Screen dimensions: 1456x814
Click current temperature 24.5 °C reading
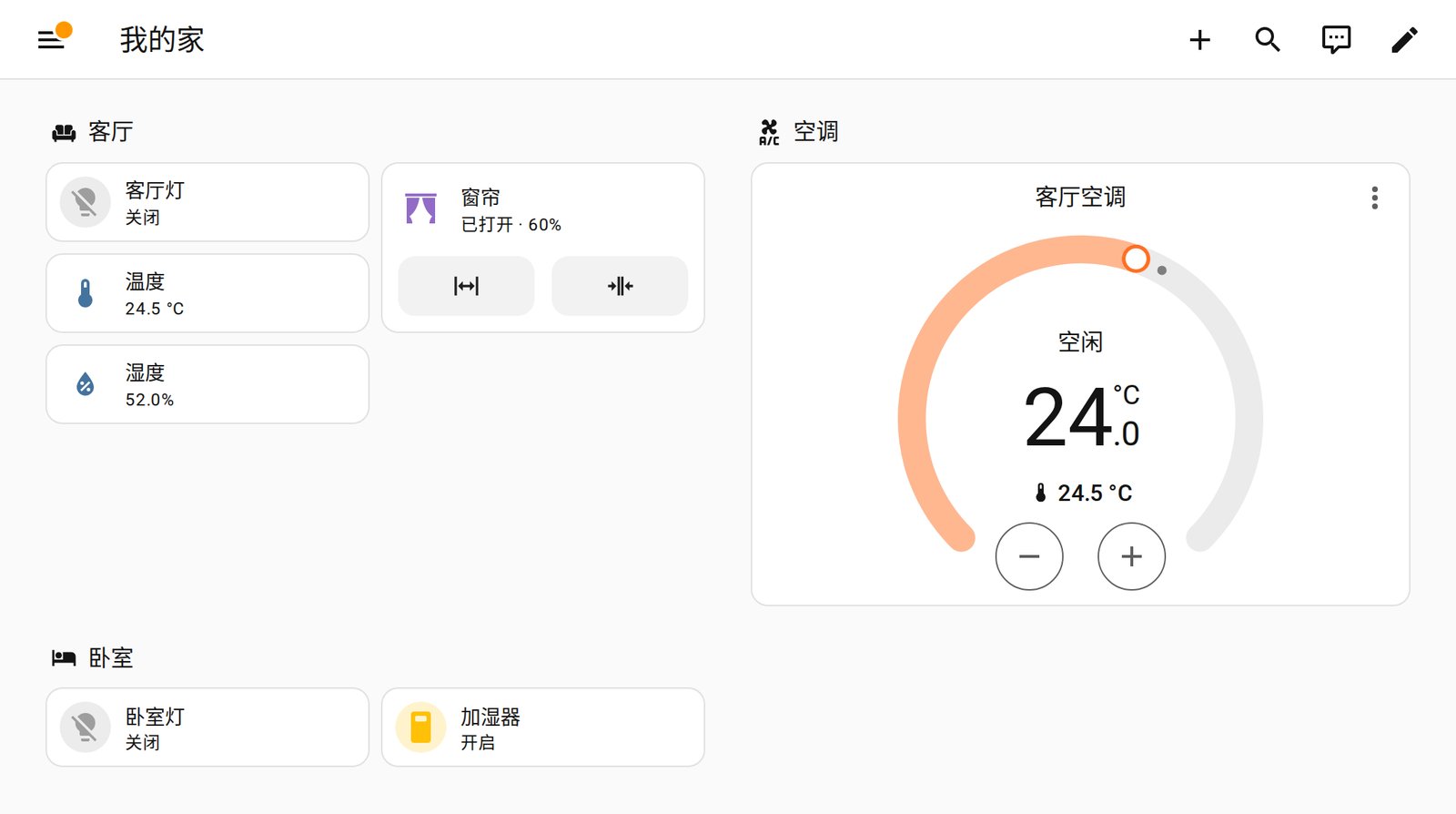pyautogui.click(x=1084, y=493)
